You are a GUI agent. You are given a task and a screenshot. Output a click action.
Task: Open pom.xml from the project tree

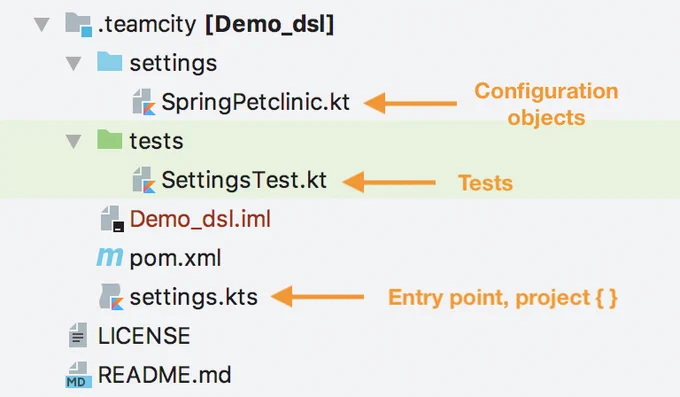pos(175,259)
